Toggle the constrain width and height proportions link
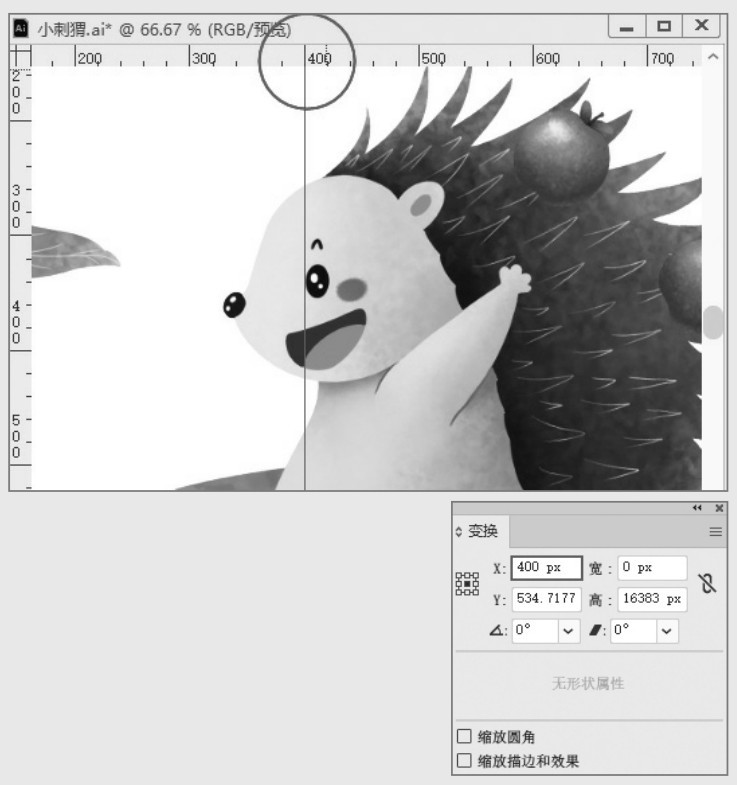 [708, 584]
